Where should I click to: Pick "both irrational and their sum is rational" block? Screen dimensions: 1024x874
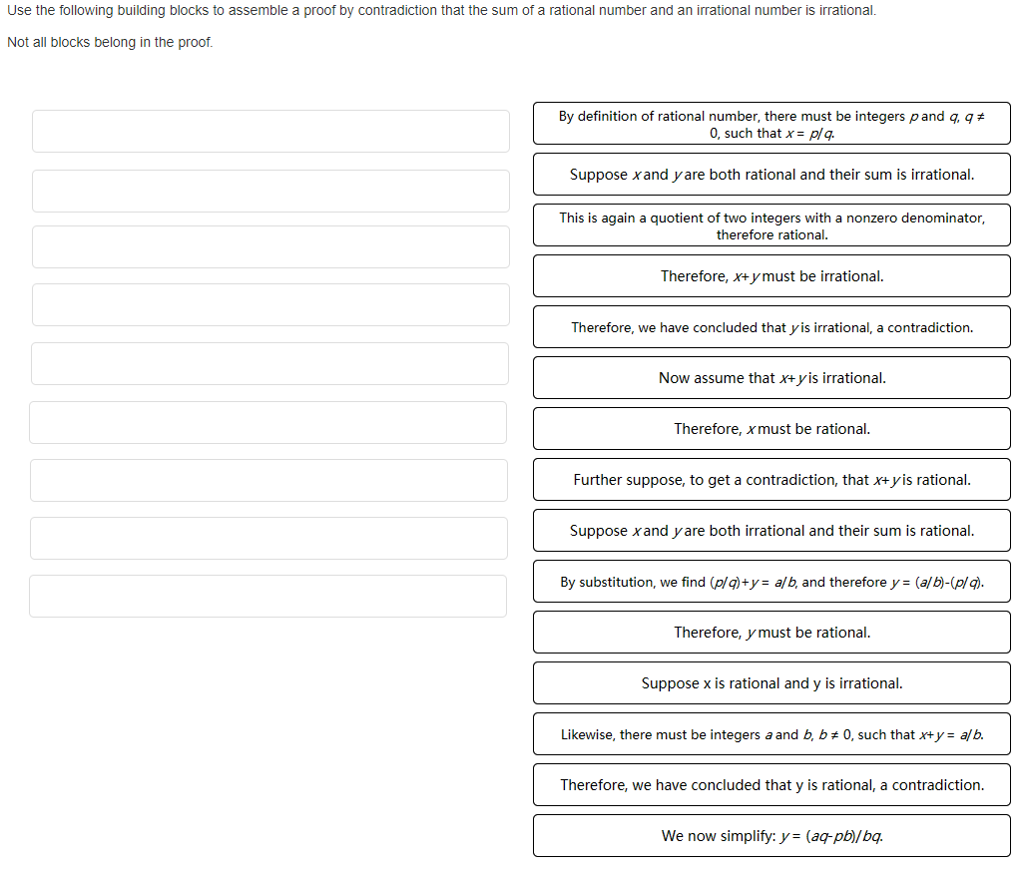coord(771,531)
